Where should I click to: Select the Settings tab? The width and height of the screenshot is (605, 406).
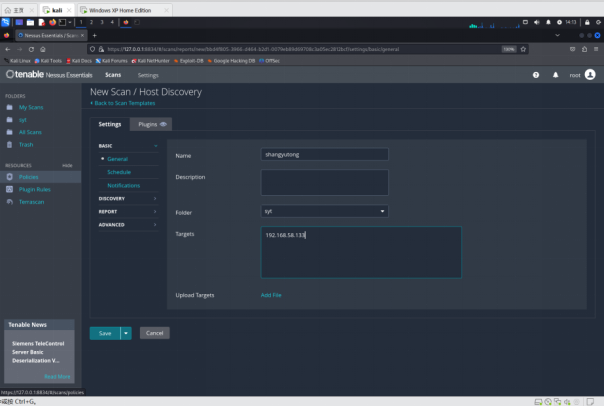(x=110, y=124)
